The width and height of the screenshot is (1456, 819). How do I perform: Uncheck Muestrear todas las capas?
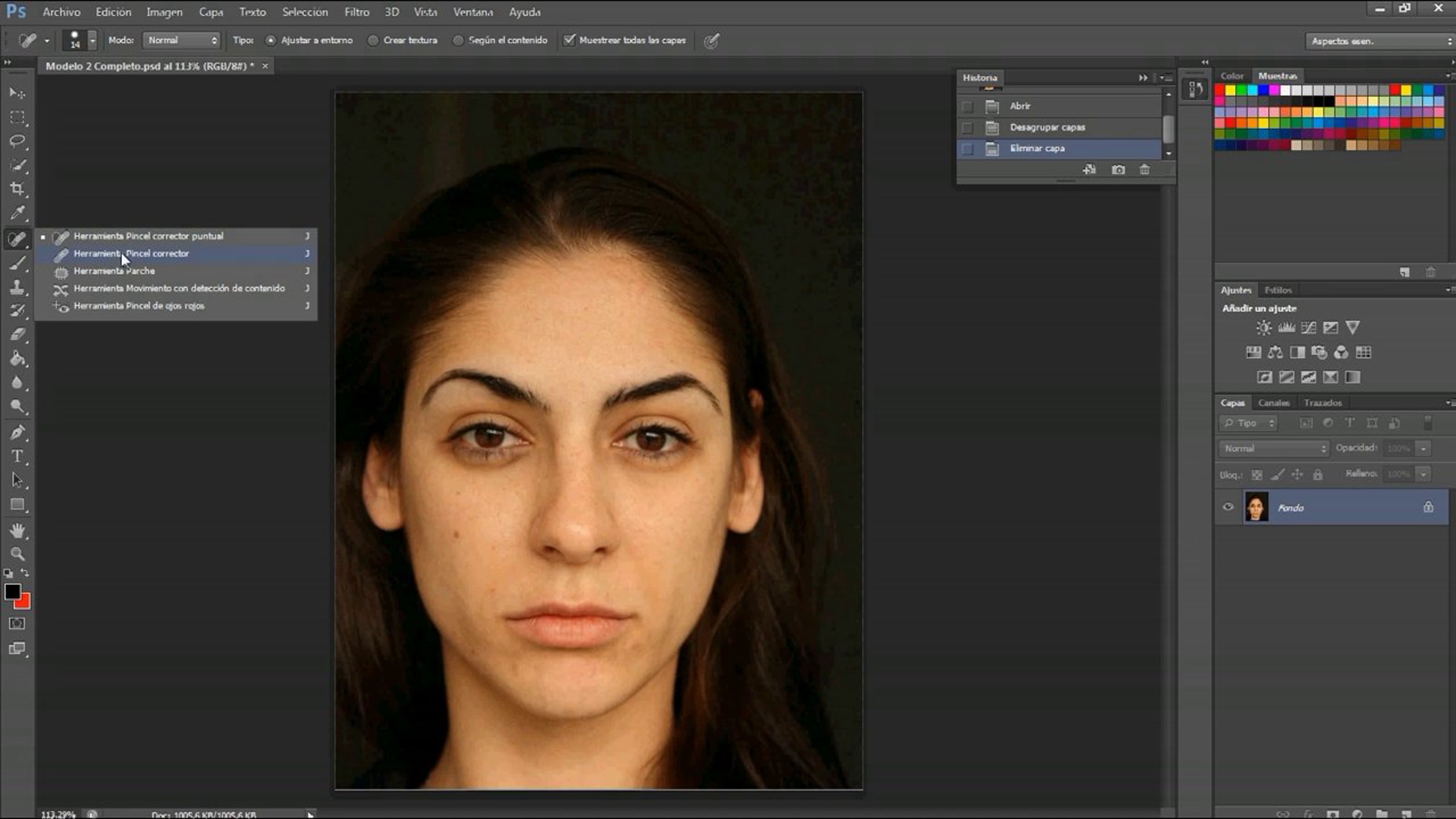pyautogui.click(x=569, y=41)
